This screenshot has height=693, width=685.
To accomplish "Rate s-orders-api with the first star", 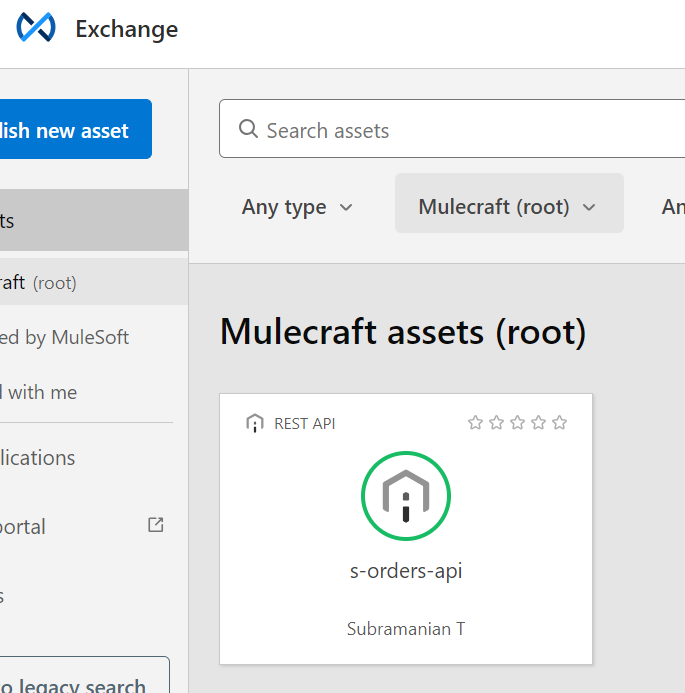I will tap(475, 423).
